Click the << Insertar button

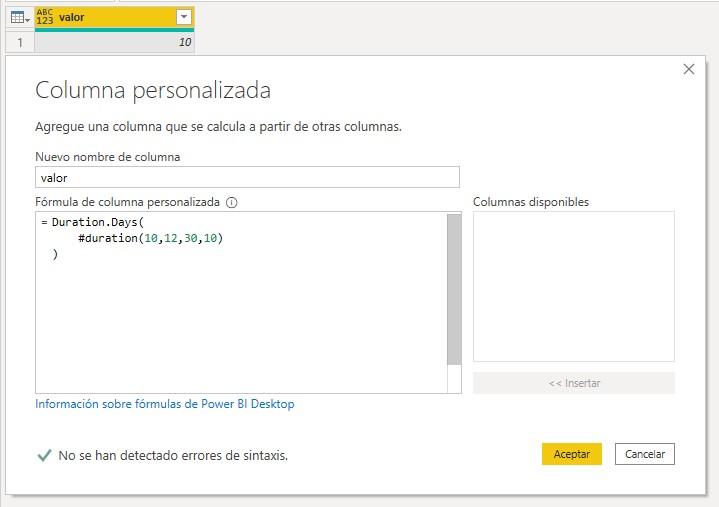pos(574,383)
